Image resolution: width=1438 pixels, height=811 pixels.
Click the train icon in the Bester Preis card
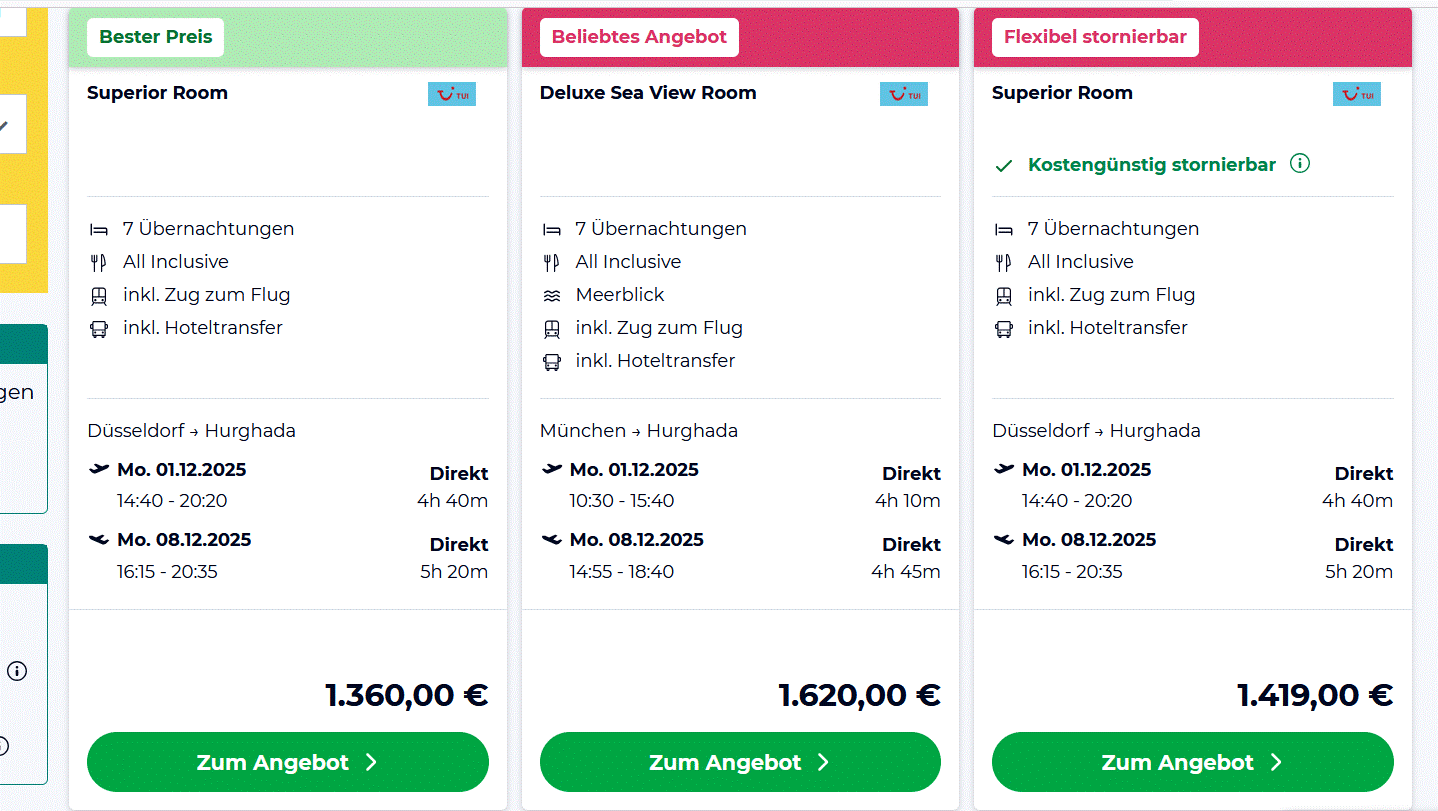tap(99, 295)
